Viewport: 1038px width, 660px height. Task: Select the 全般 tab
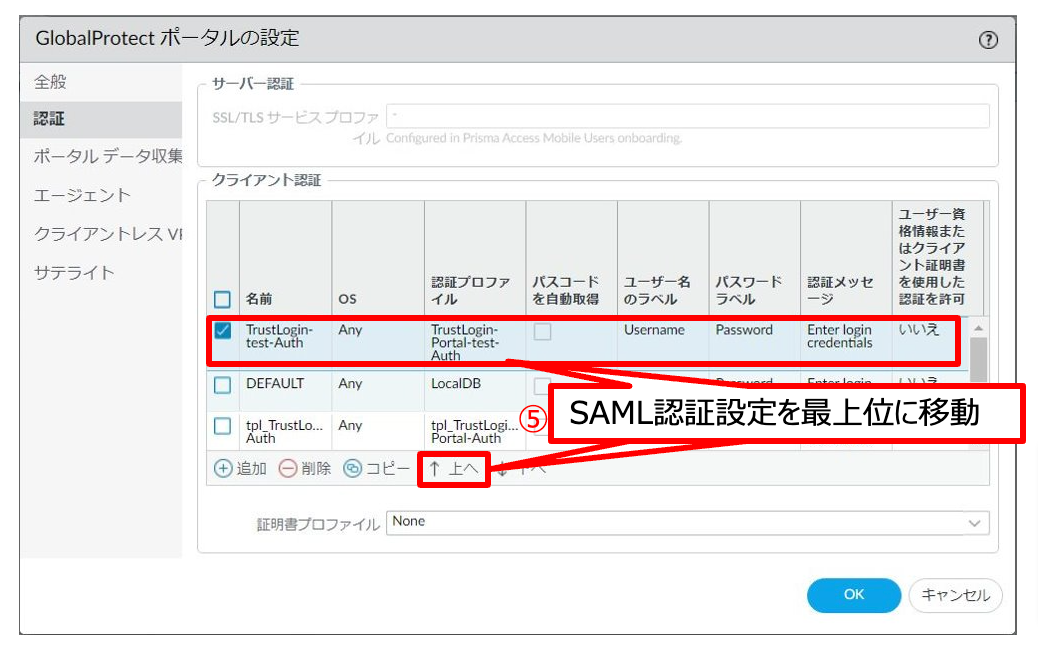[x=101, y=82]
